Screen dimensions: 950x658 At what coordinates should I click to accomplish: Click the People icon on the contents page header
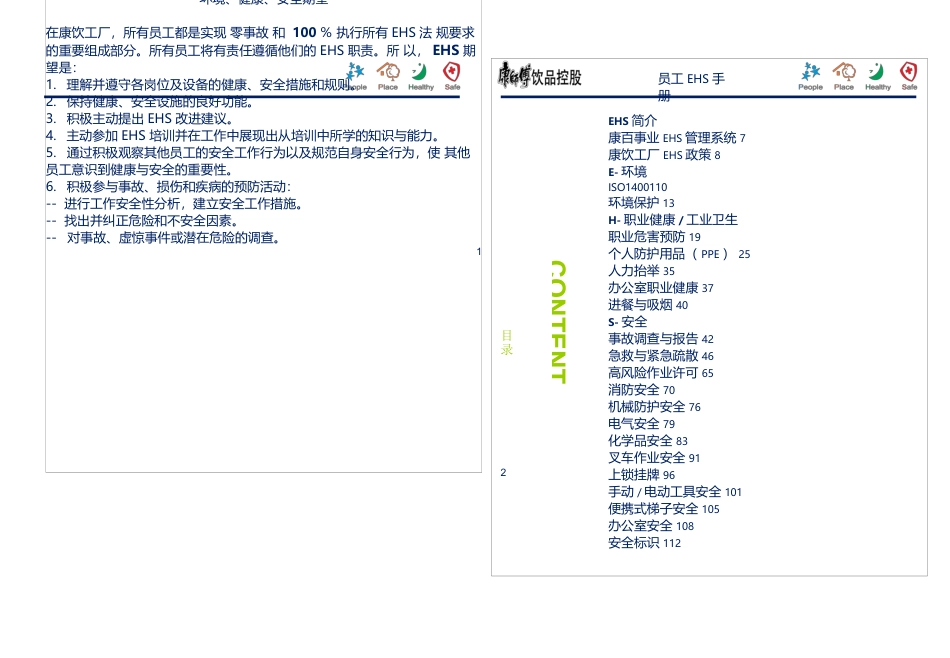[x=810, y=76]
